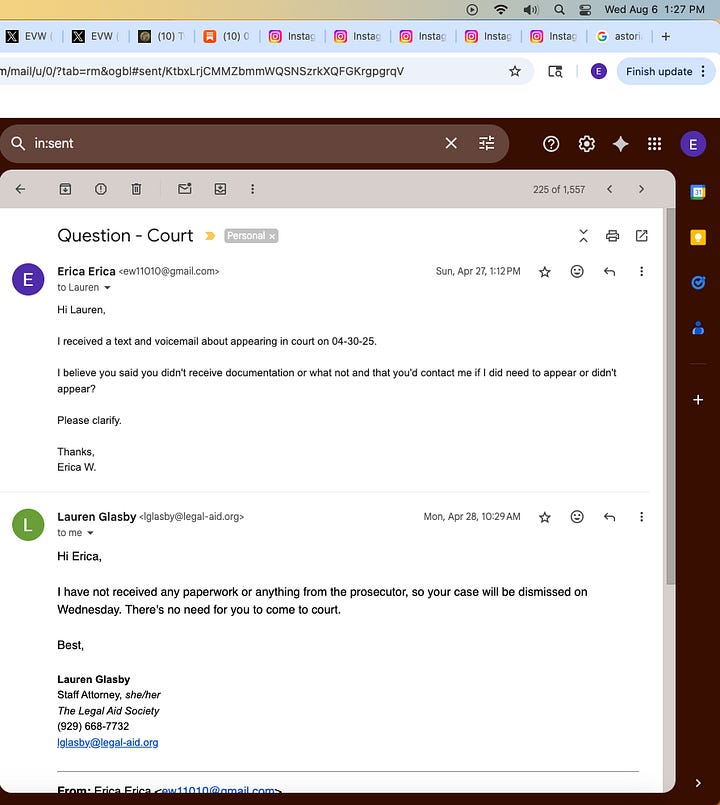Open the Google Account avatar in Gmail
This screenshot has height=805, width=720.
(693, 144)
